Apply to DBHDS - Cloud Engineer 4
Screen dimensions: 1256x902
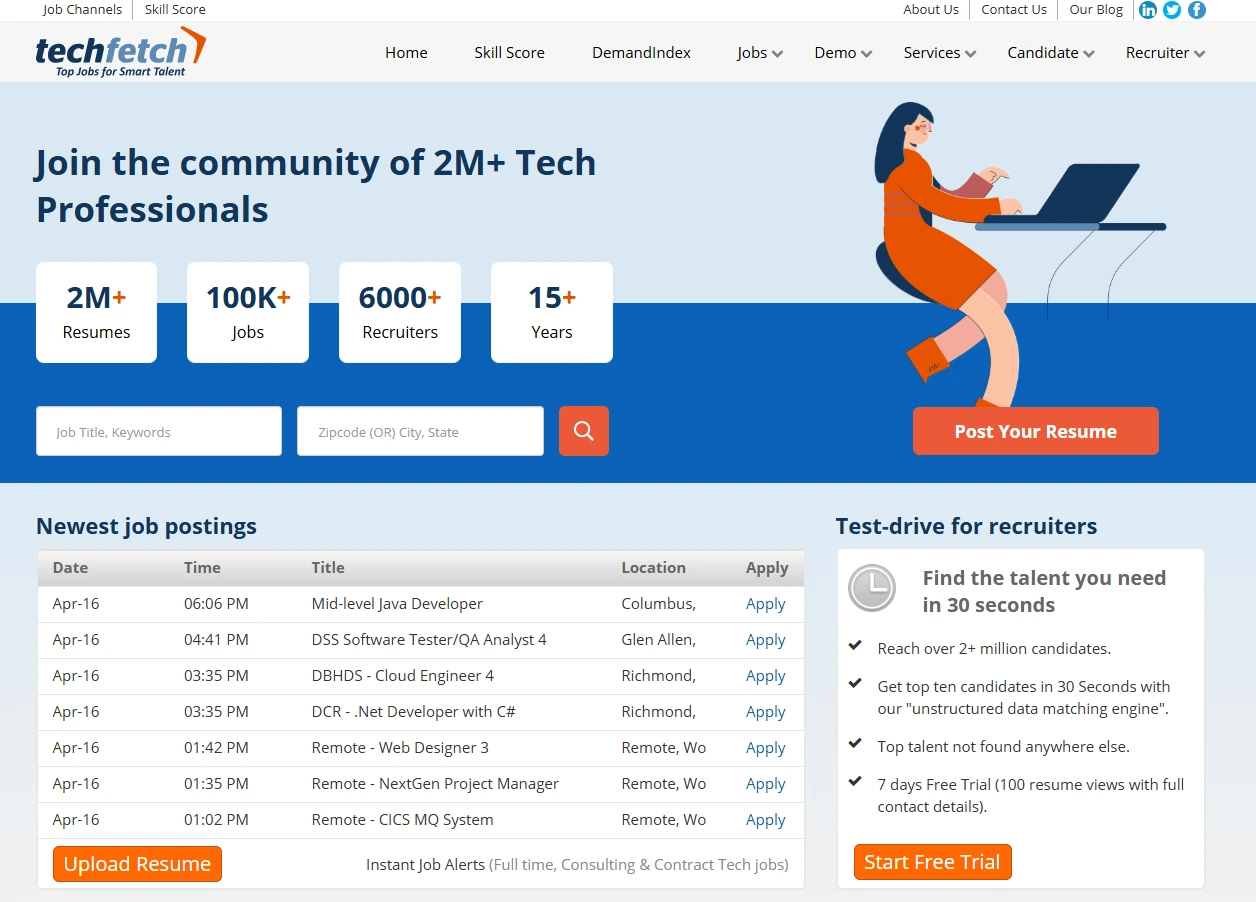(766, 676)
